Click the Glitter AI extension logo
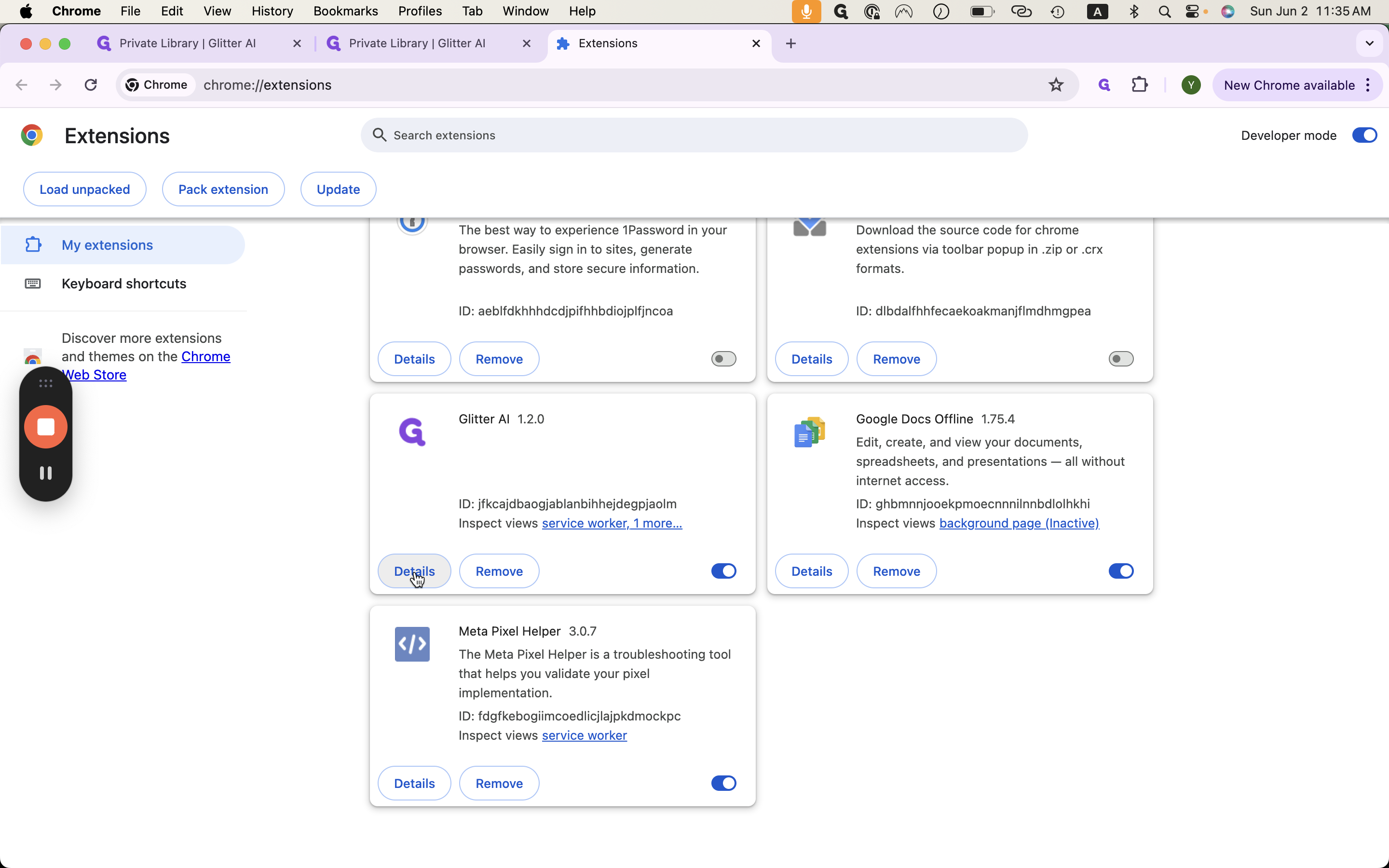The image size is (1389, 868). (412, 432)
